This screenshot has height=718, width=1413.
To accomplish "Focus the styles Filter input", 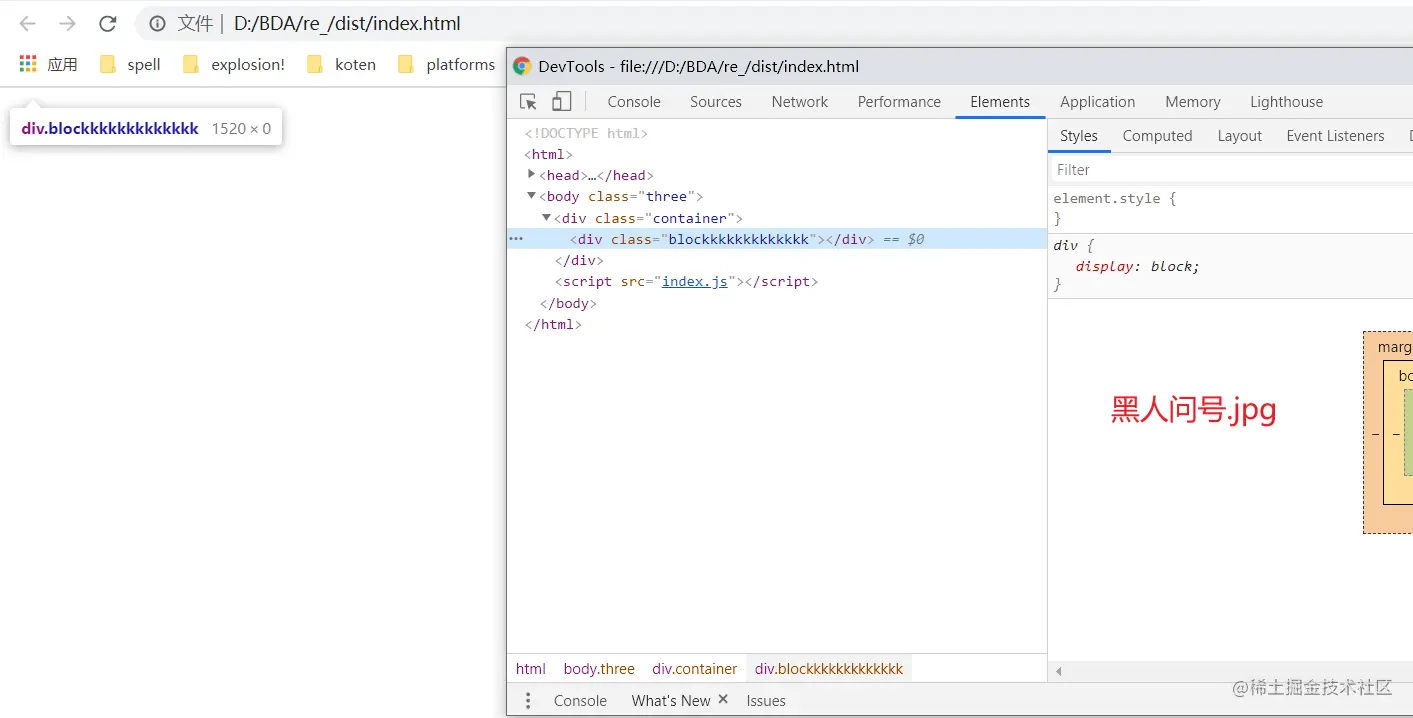I will point(1230,170).
